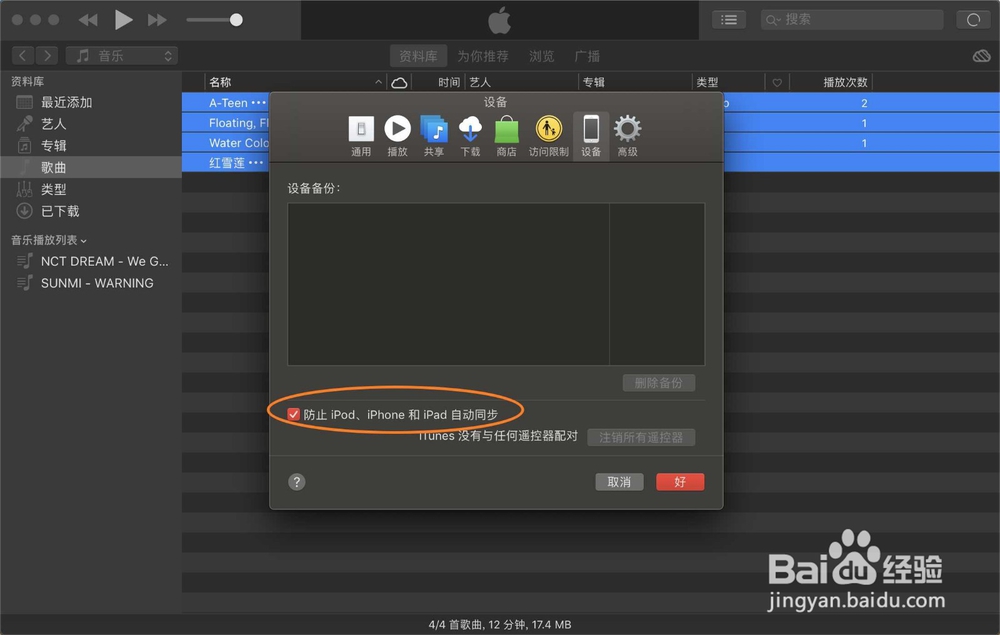Screen dimensions: 1000x635
Task: Open the NCT DREAM - We G... playlist
Action: [91, 261]
